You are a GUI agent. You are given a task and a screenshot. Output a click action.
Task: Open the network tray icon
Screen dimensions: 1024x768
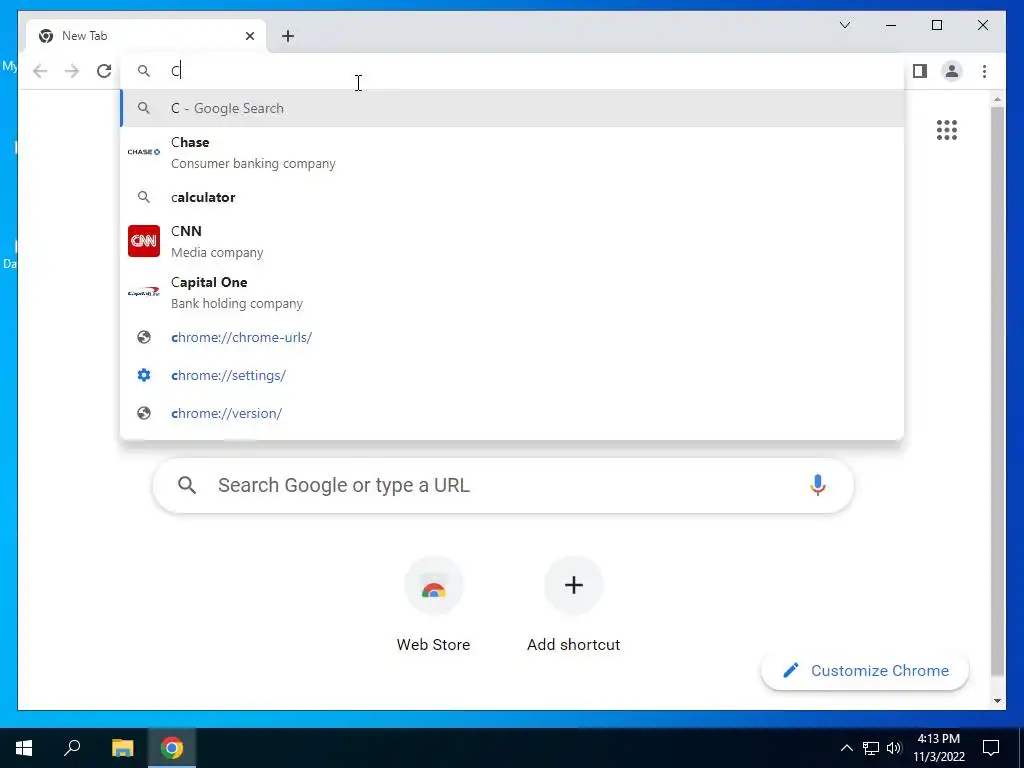(871, 748)
